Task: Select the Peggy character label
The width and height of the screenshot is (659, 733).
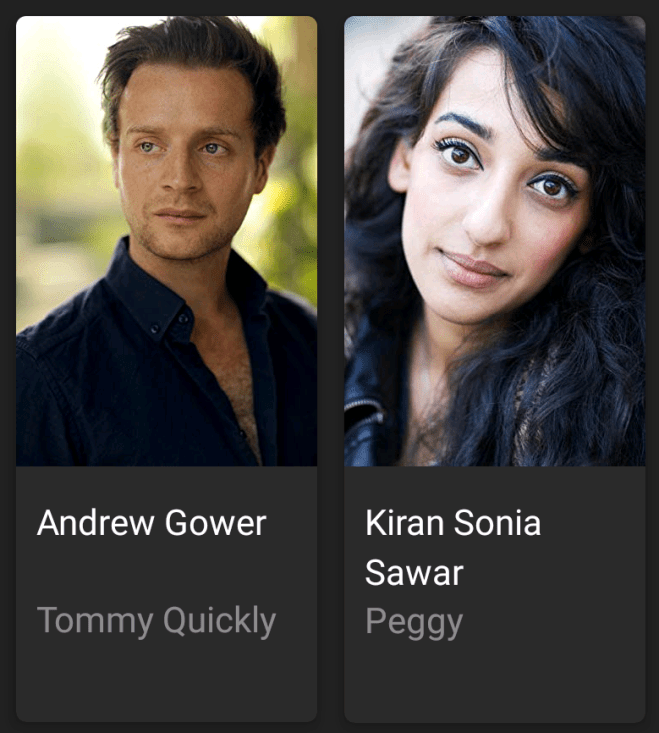Action: tap(414, 623)
